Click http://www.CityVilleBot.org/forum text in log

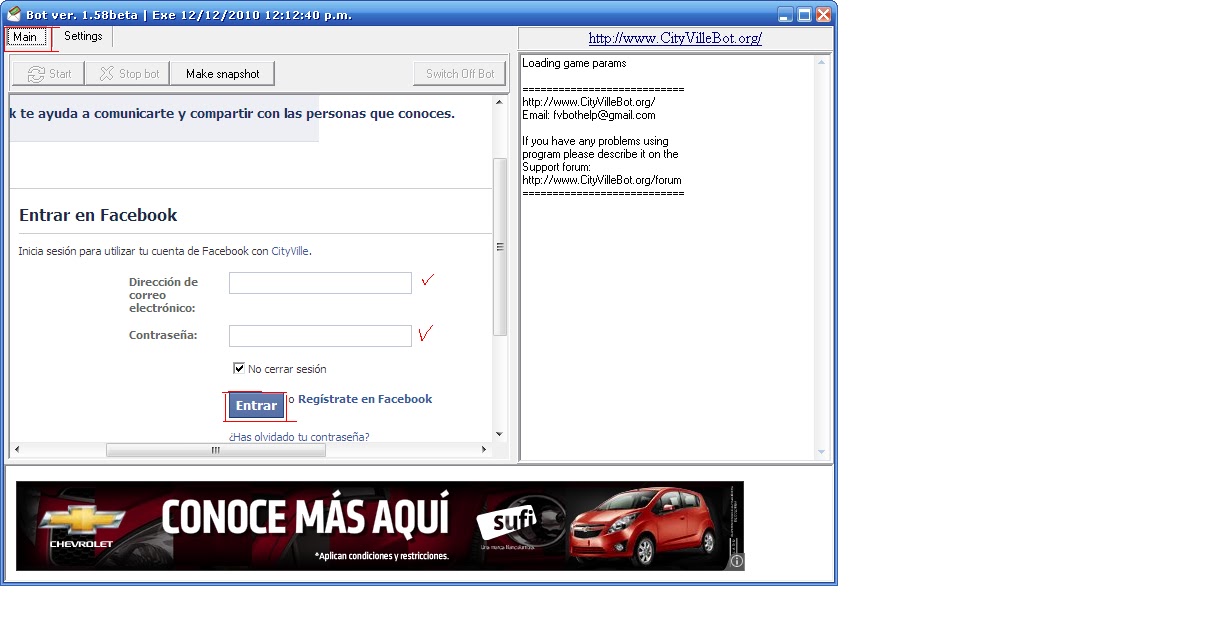point(602,180)
